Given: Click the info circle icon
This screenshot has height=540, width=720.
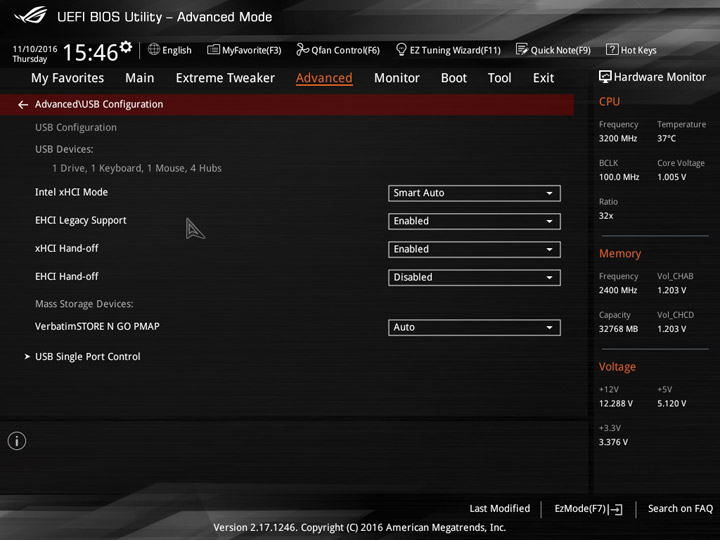Looking at the screenshot, I should (17, 441).
